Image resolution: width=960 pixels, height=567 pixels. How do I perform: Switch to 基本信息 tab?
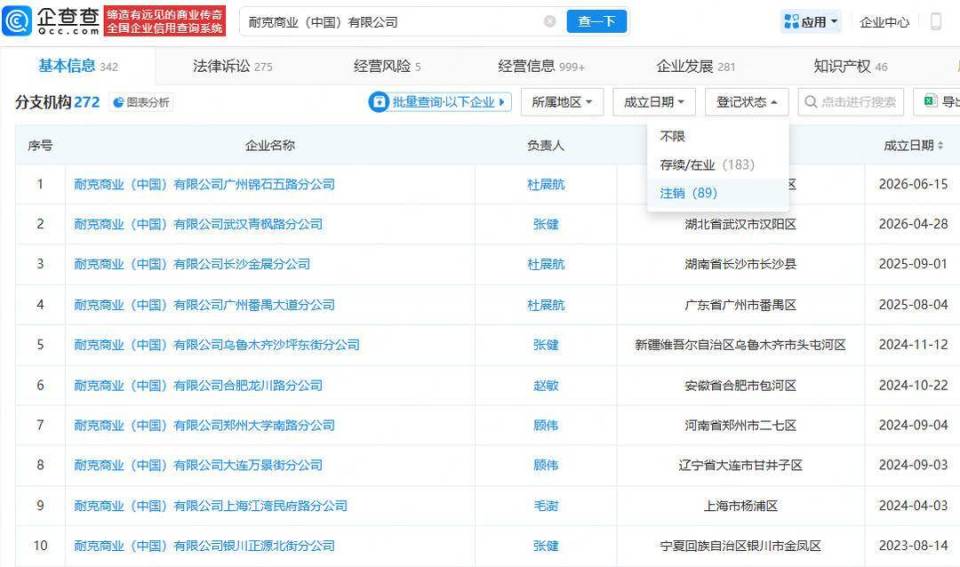pos(78,66)
